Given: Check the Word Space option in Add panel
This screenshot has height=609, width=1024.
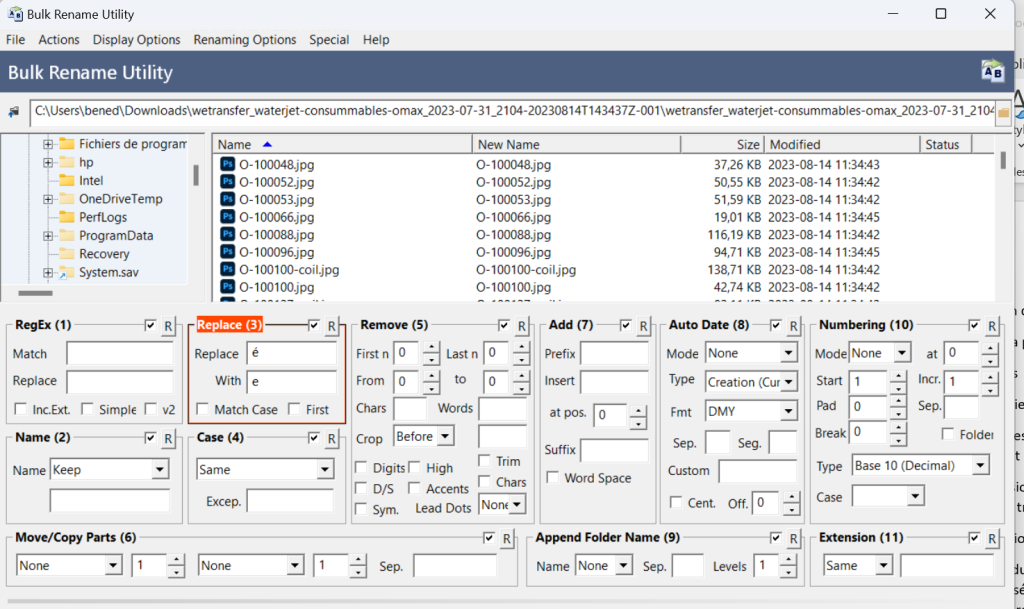Looking at the screenshot, I should (553, 478).
